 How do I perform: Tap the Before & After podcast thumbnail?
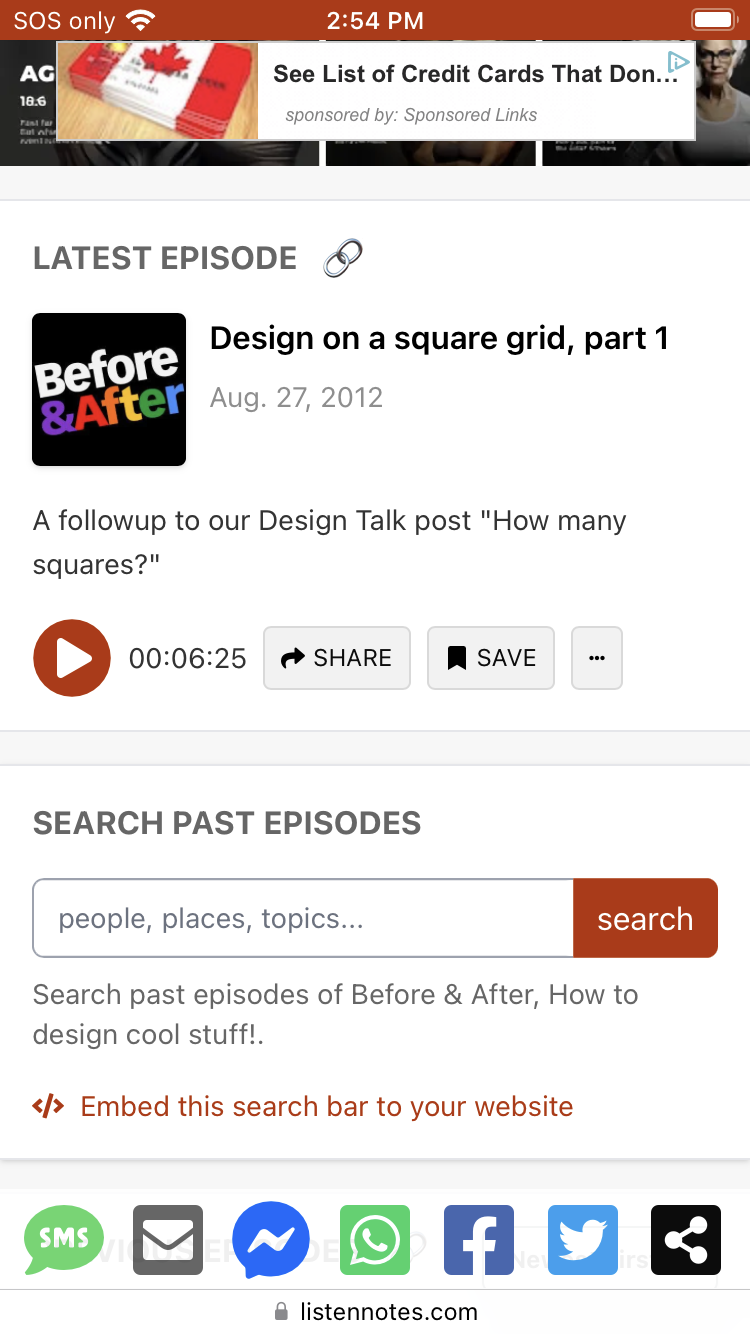109,389
